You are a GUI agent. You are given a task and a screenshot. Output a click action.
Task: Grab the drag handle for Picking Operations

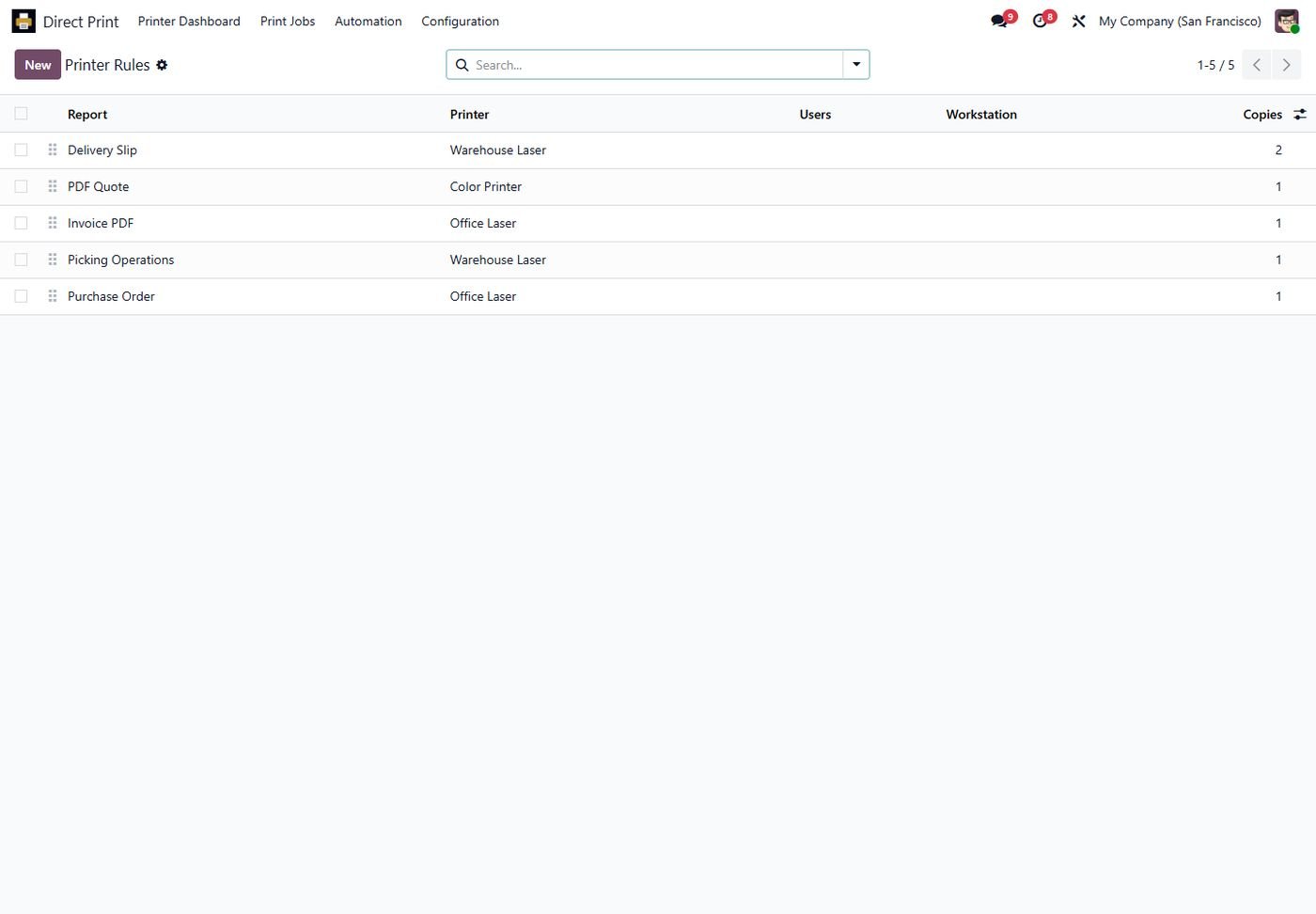[53, 260]
